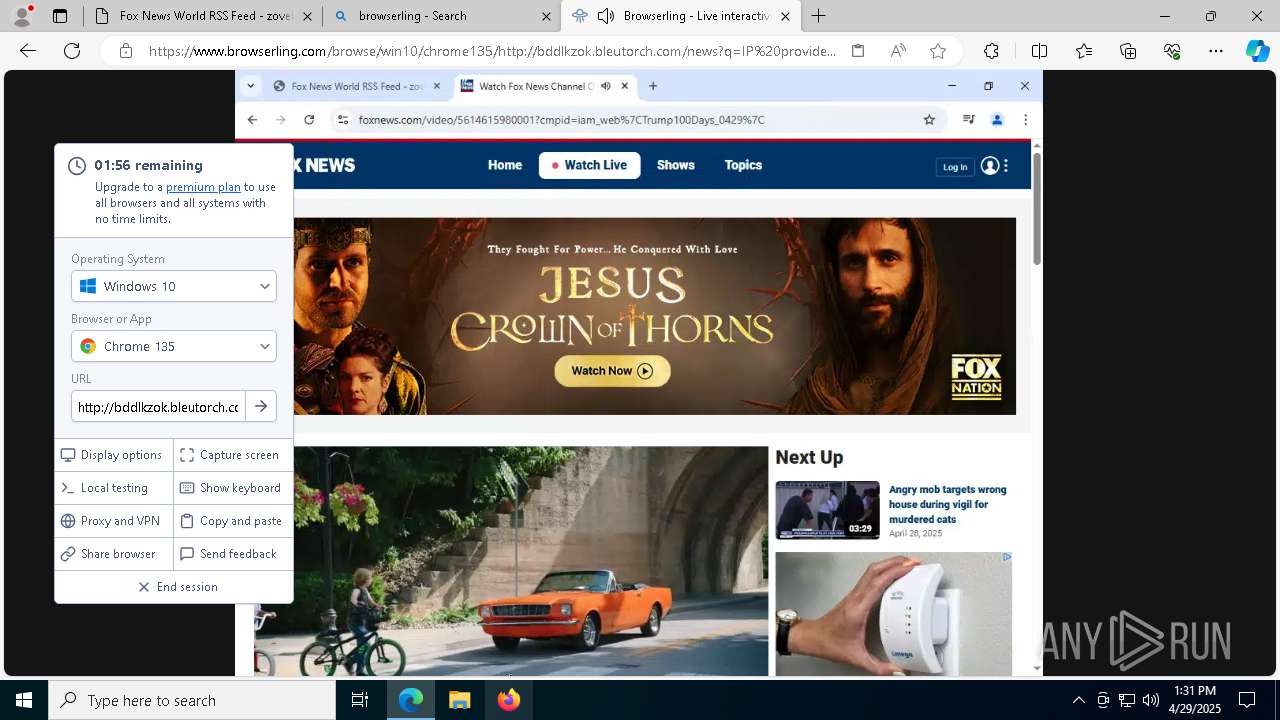Open Display options

tap(114, 455)
